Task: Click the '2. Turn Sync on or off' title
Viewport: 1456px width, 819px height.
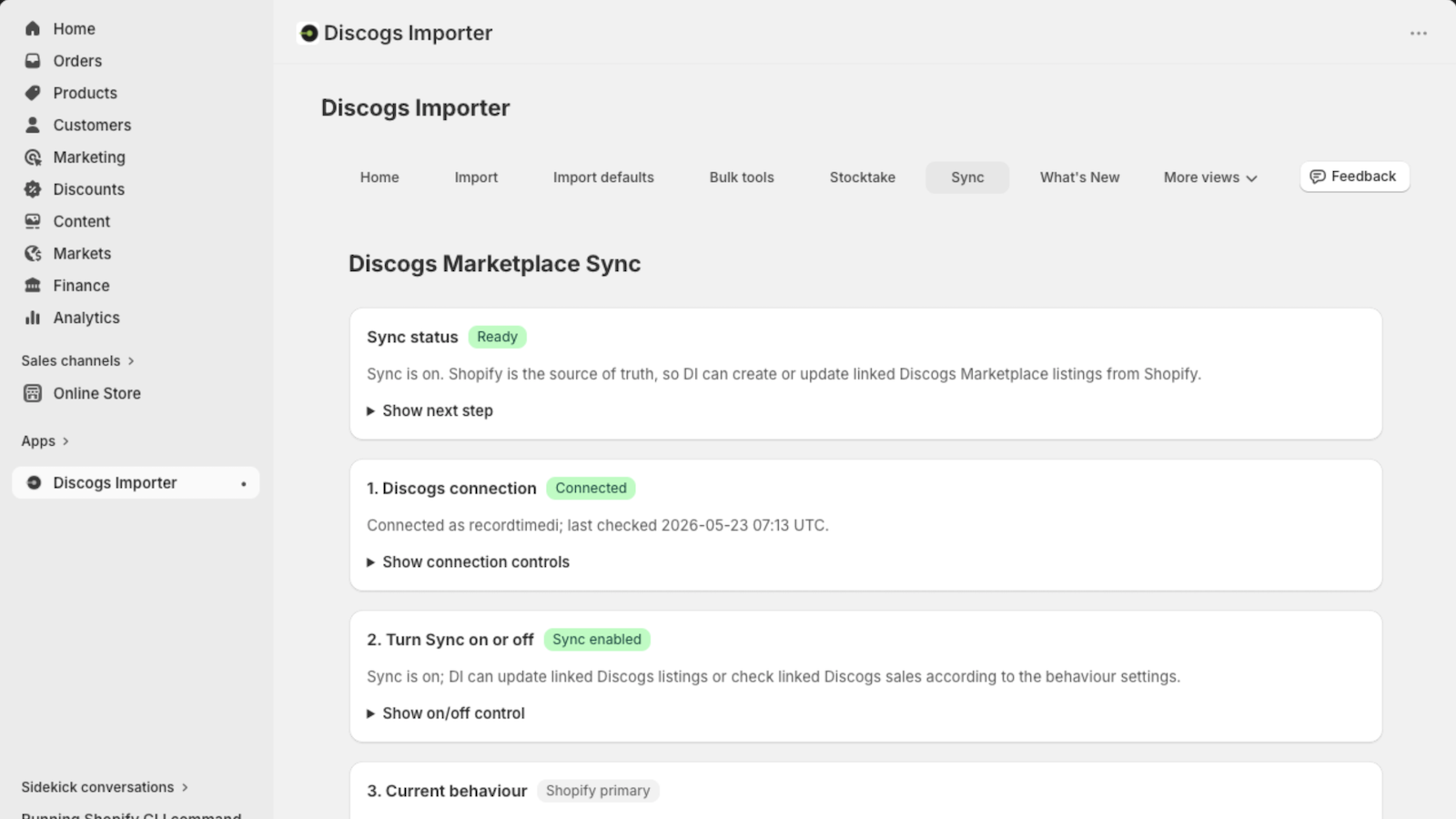Action: pos(450,640)
